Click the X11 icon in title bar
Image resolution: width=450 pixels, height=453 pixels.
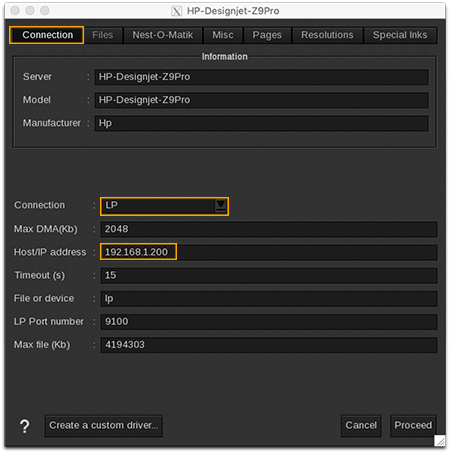[x=176, y=11]
